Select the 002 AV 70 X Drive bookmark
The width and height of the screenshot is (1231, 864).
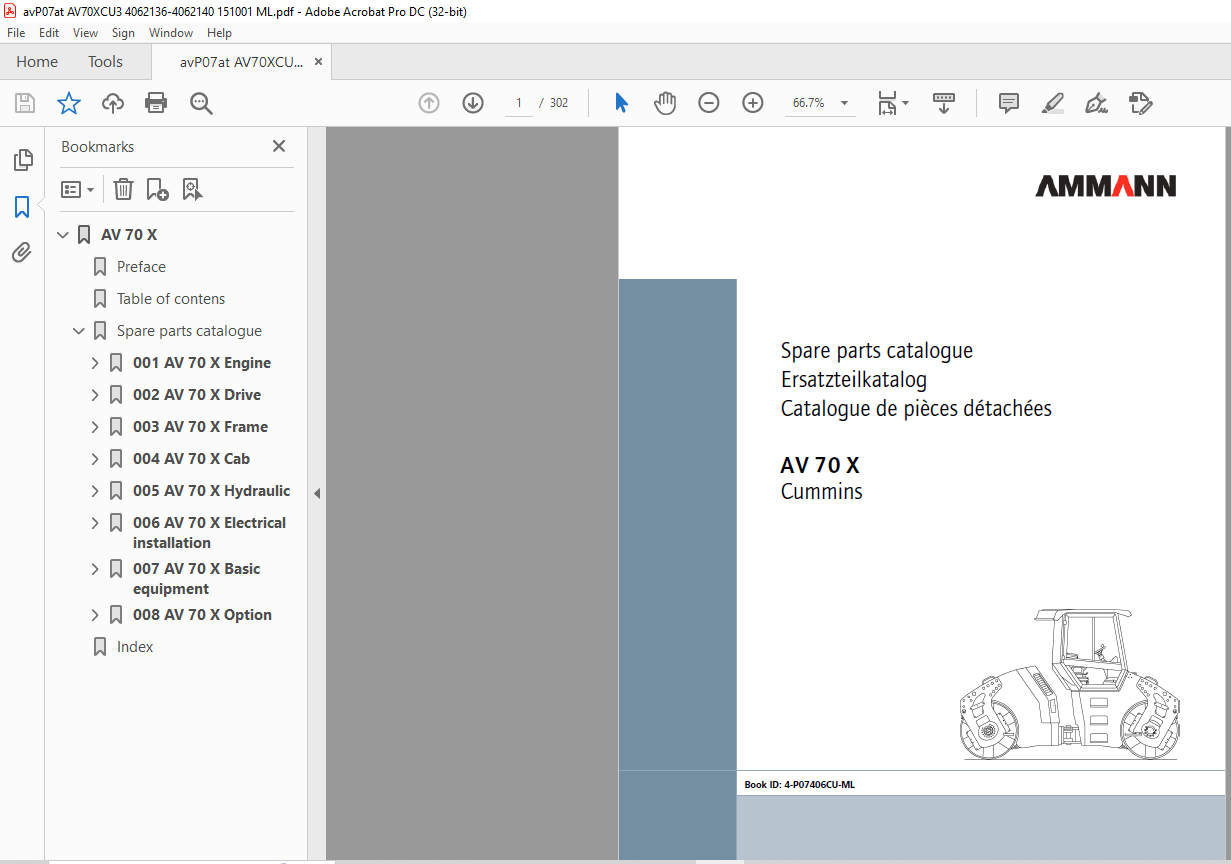coord(197,395)
